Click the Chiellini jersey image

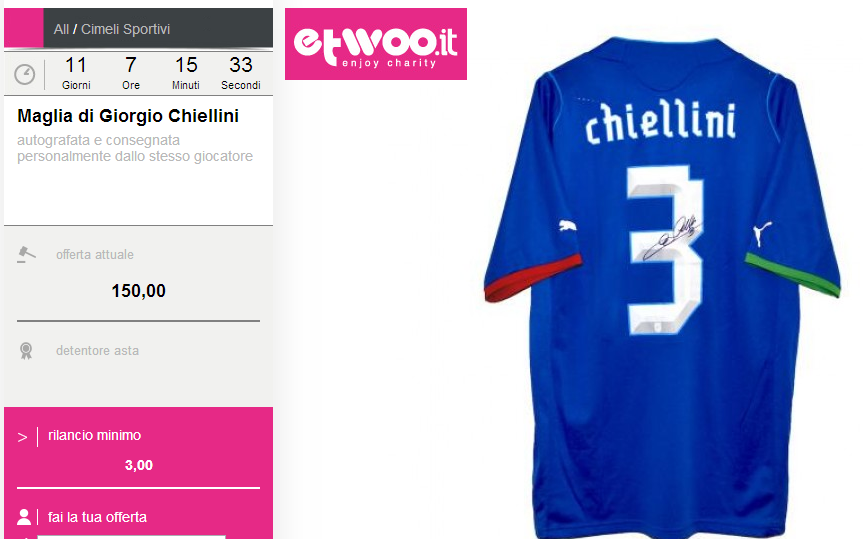[x=662, y=286]
